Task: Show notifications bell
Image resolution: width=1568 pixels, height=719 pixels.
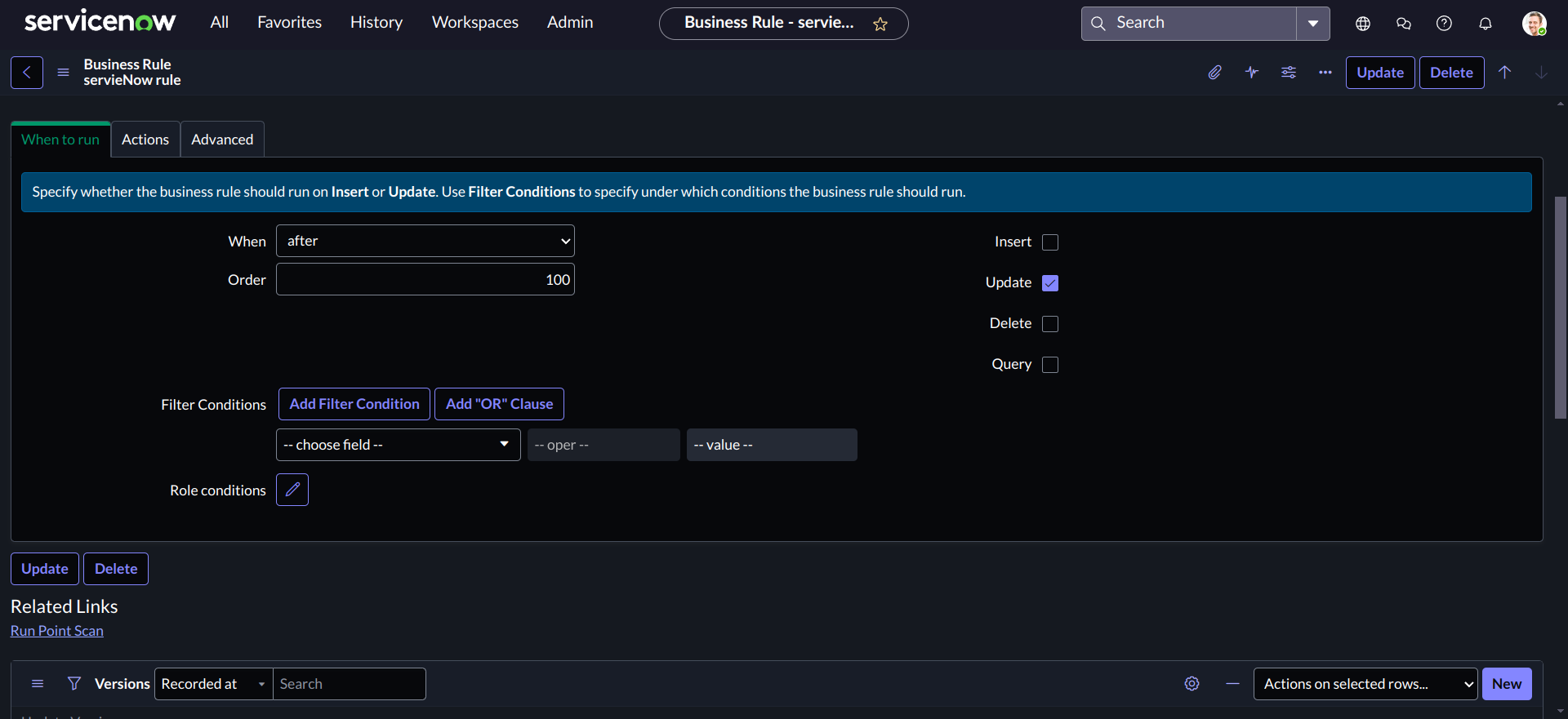Action: (1486, 24)
